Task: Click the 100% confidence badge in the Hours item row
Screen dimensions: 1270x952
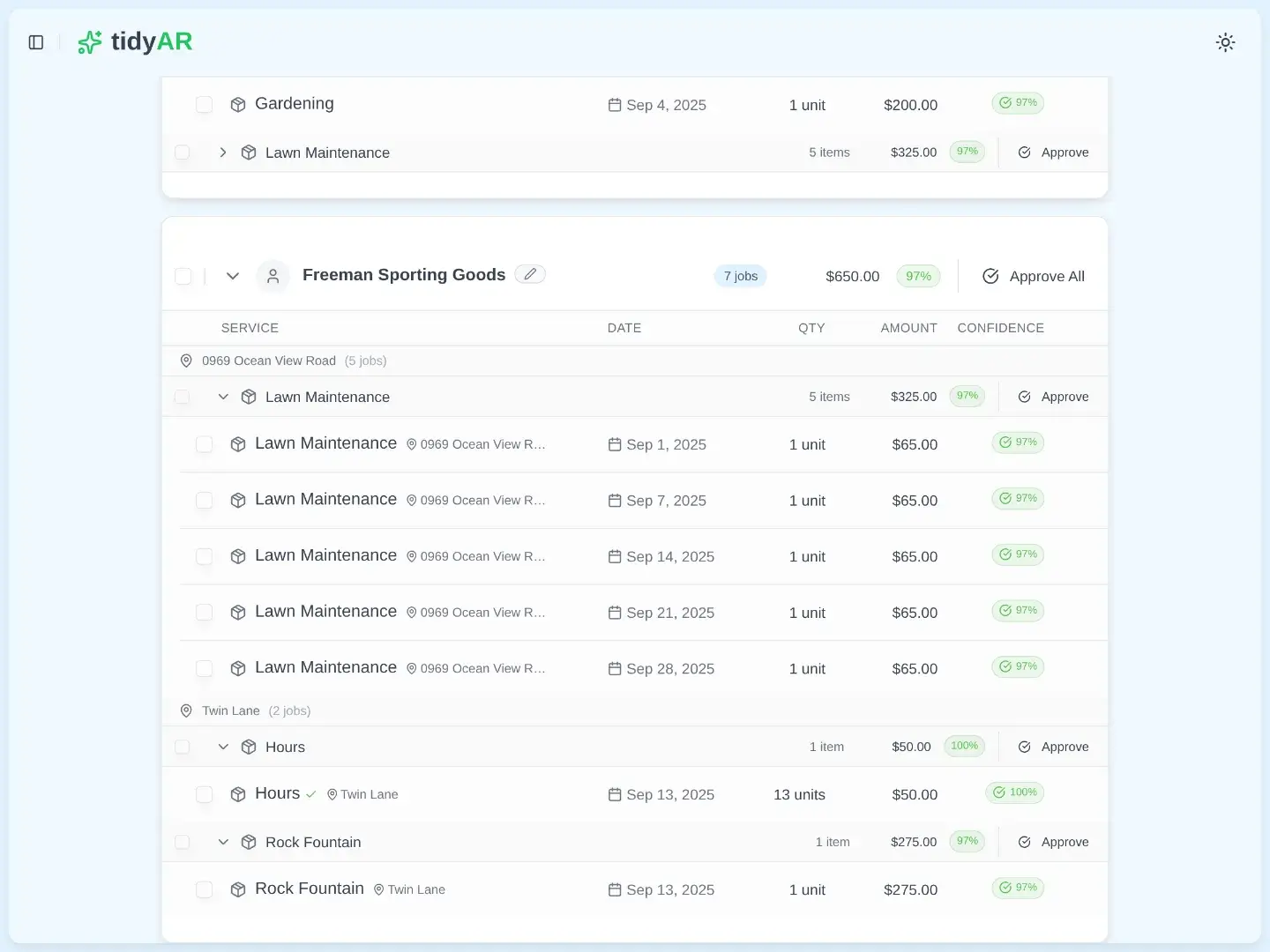Action: click(1015, 792)
